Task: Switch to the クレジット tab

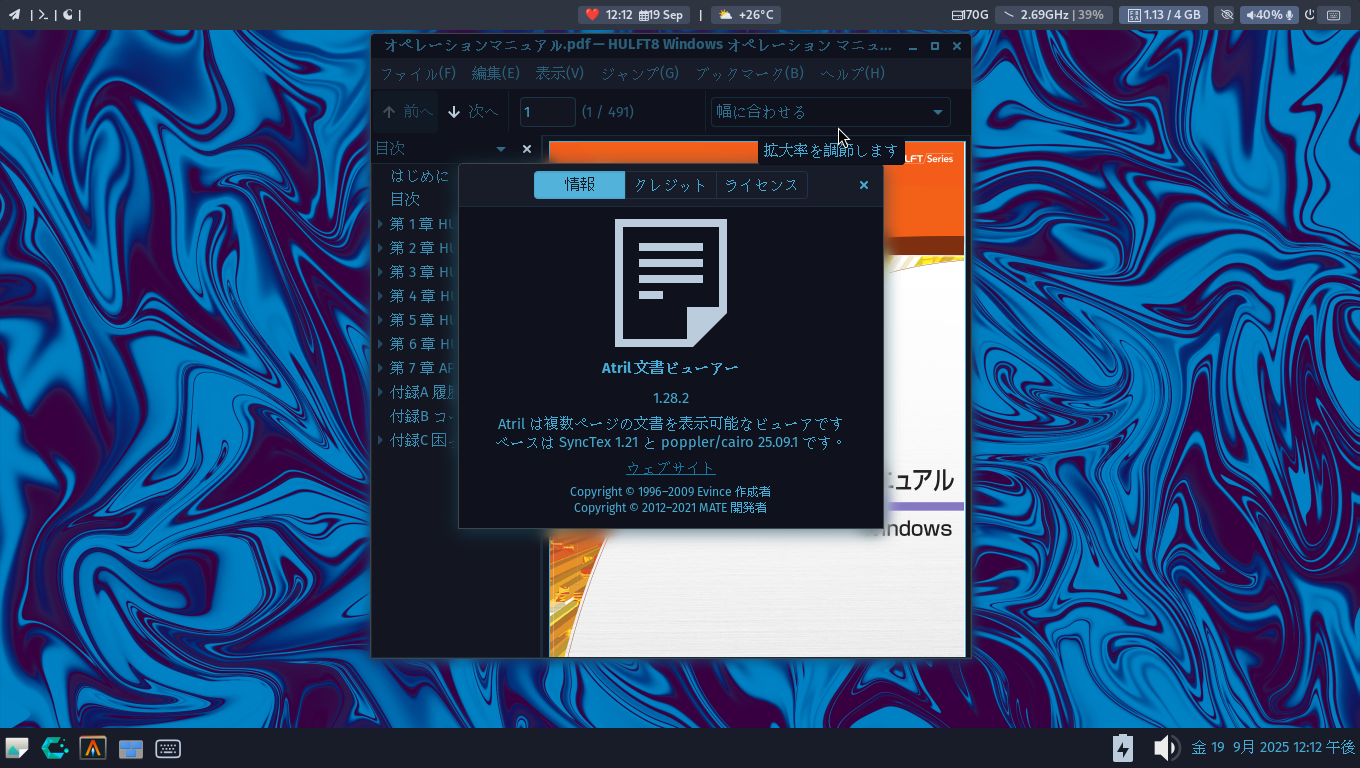Action: [671, 185]
